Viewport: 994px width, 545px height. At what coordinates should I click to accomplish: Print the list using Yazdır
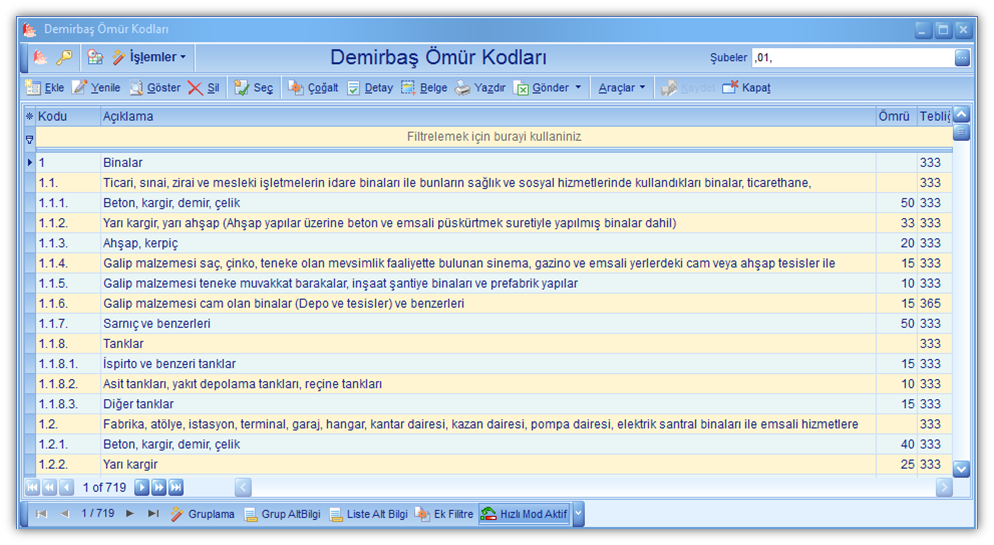point(481,88)
